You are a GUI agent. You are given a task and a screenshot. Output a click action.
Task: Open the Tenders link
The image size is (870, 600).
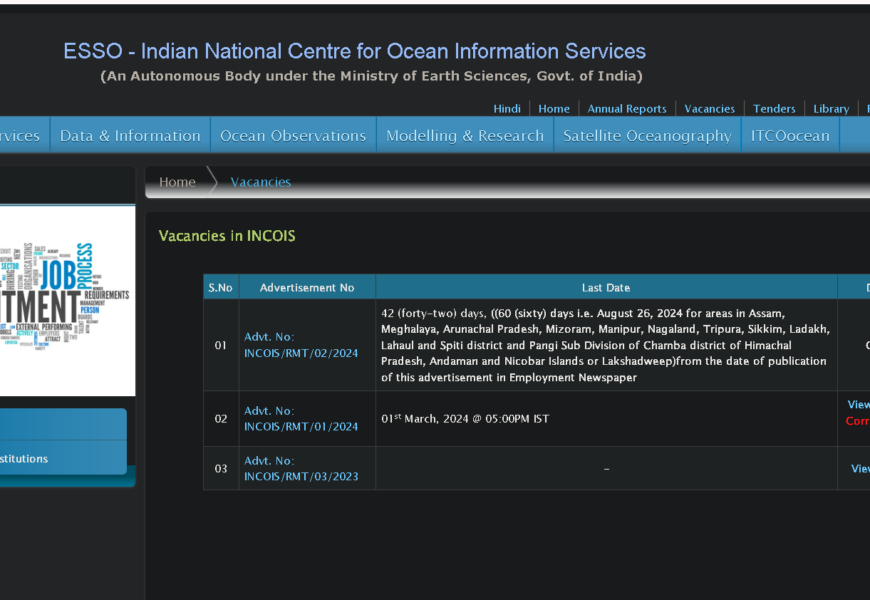[x=774, y=109]
